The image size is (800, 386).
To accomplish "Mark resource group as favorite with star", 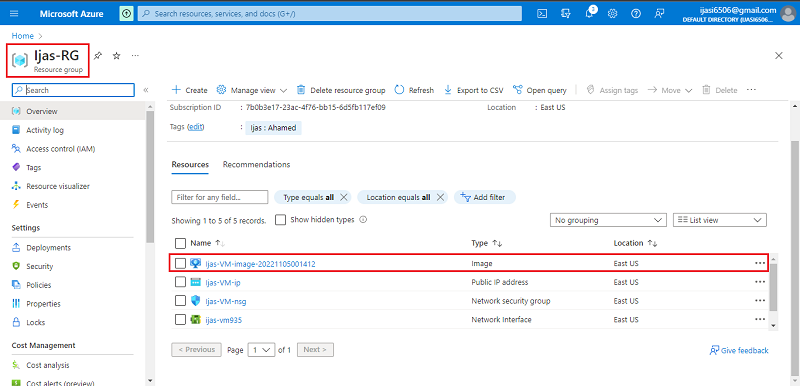I will (x=116, y=56).
